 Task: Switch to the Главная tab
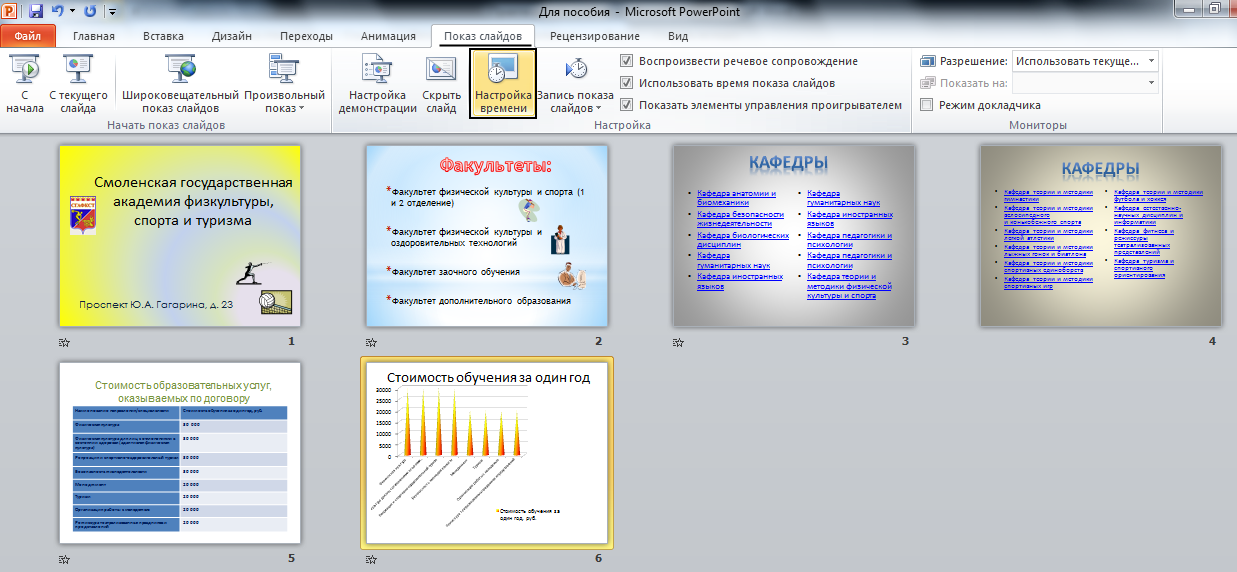94,36
